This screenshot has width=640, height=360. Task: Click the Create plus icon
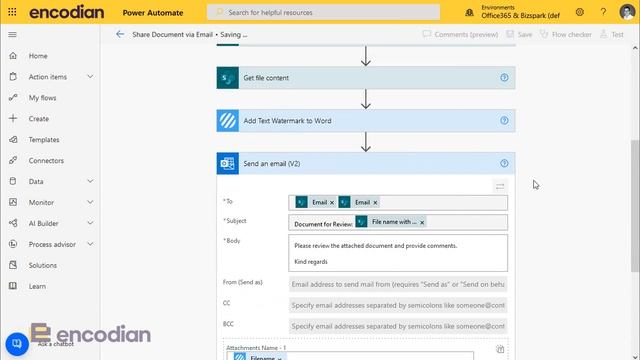click(x=13, y=118)
